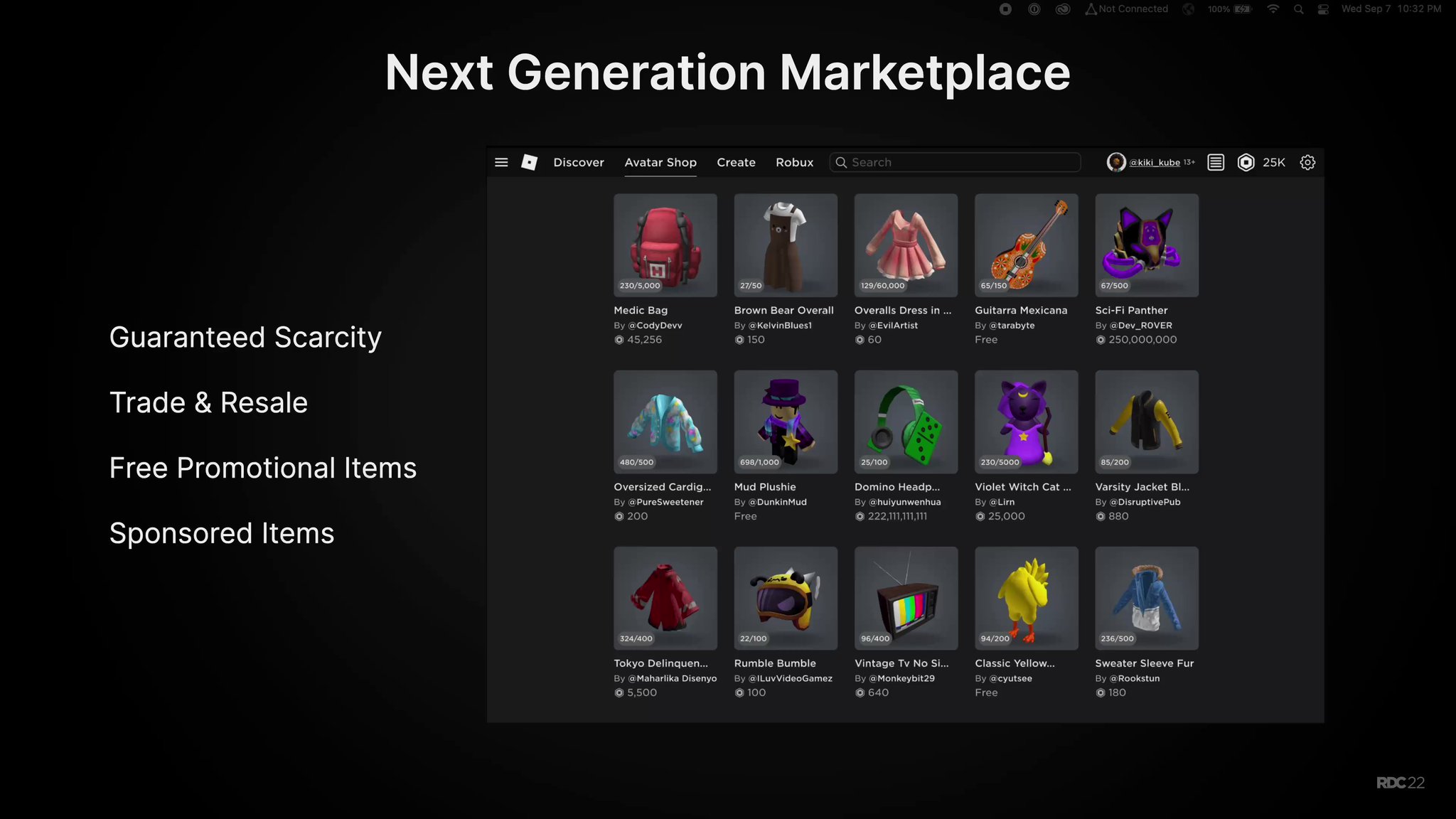
Task: Open the Vintage Tv thumbnail
Action: coord(906,598)
